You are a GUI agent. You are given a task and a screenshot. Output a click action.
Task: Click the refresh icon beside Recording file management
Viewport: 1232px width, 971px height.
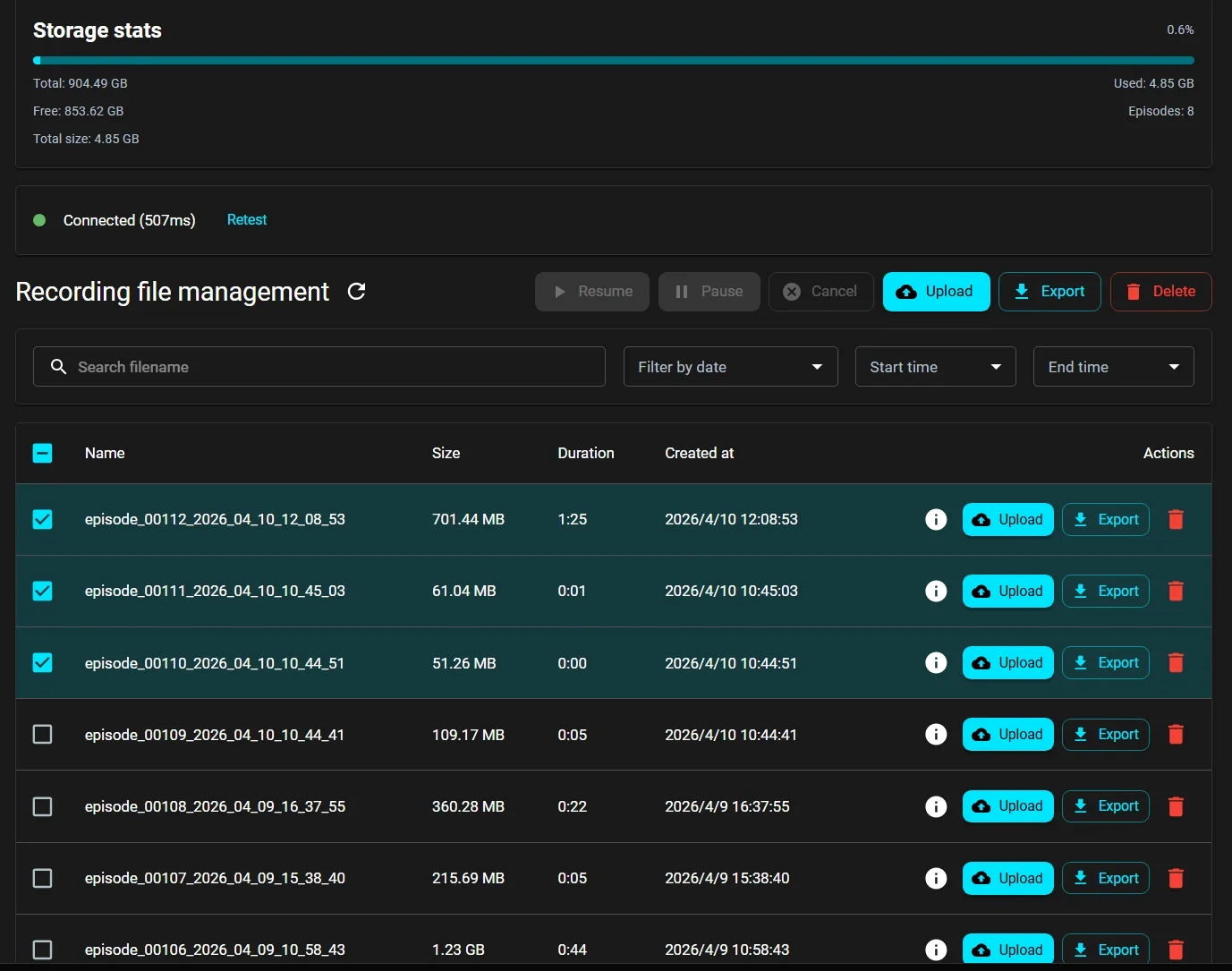pos(356,292)
